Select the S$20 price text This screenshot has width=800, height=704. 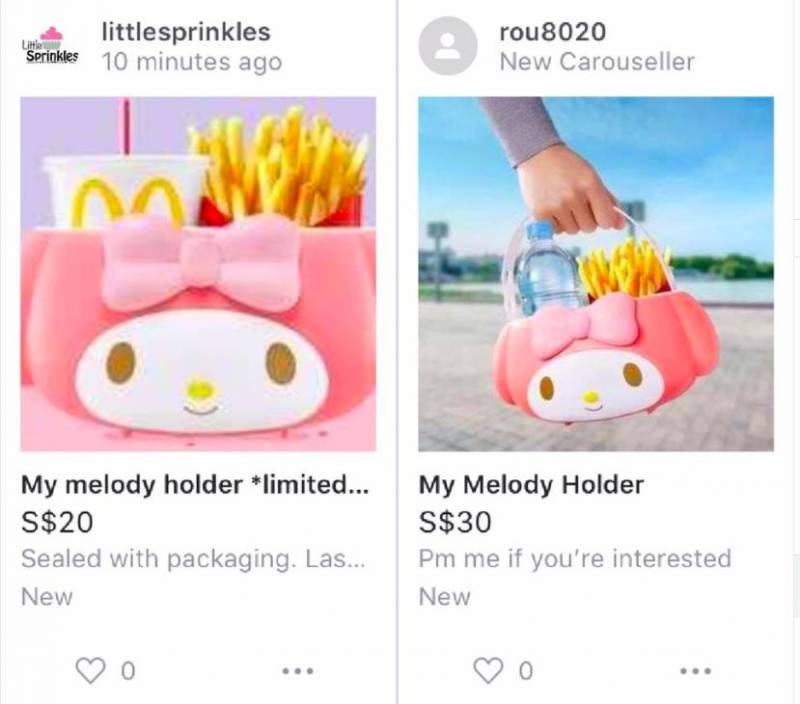(57, 522)
